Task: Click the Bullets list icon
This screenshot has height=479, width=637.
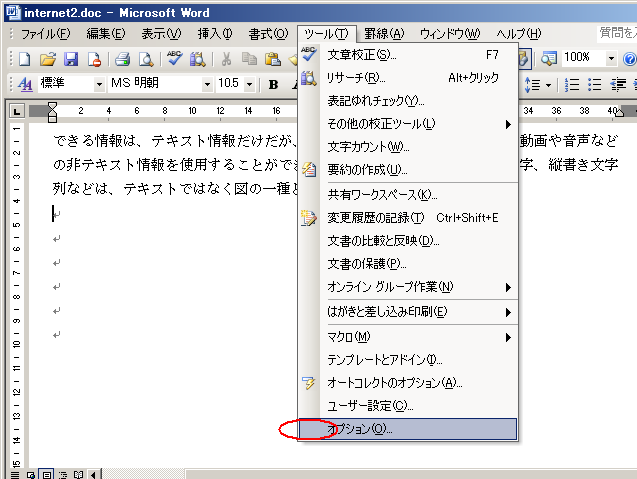Action: pos(594,85)
